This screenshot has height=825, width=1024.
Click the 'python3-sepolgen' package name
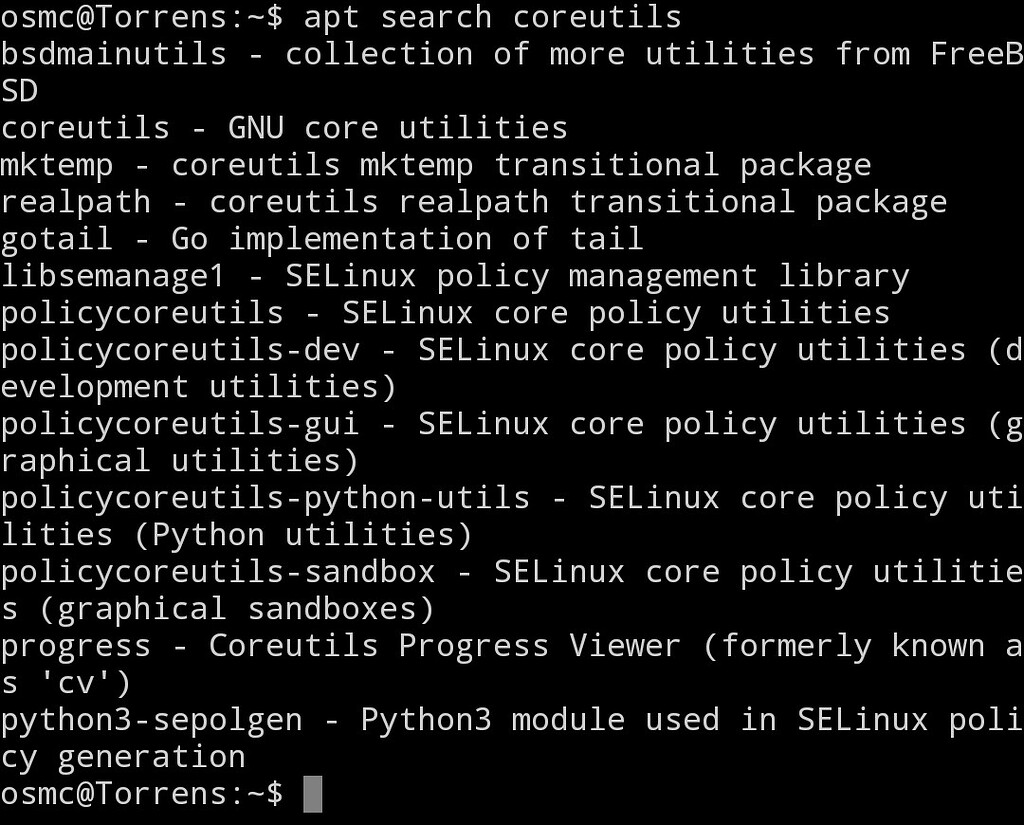tap(152, 721)
